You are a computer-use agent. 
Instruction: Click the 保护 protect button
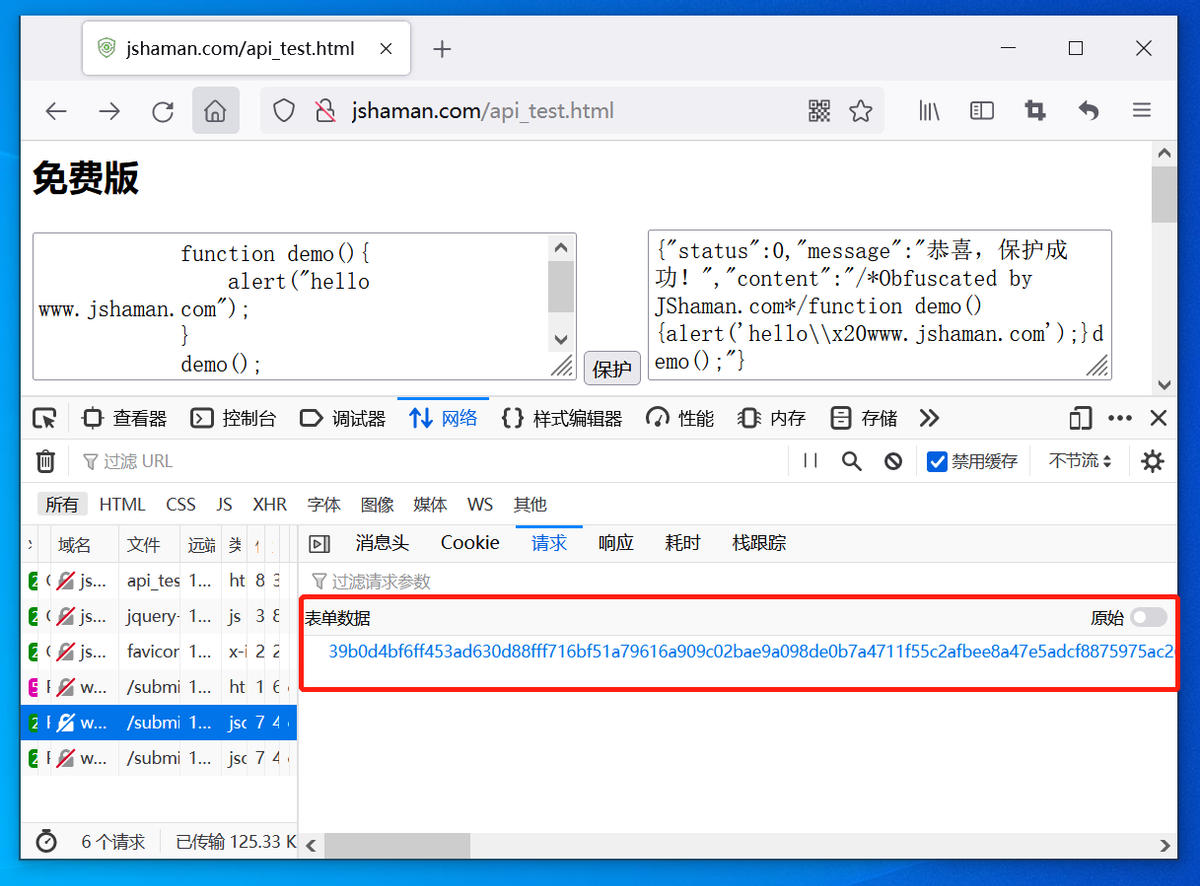pos(612,369)
